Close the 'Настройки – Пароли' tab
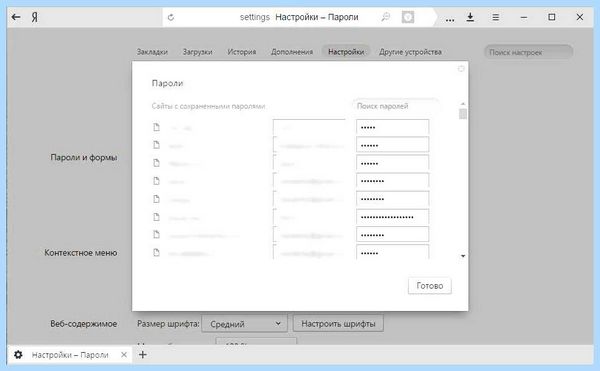Viewport: 600px width, 371px height. (124, 355)
